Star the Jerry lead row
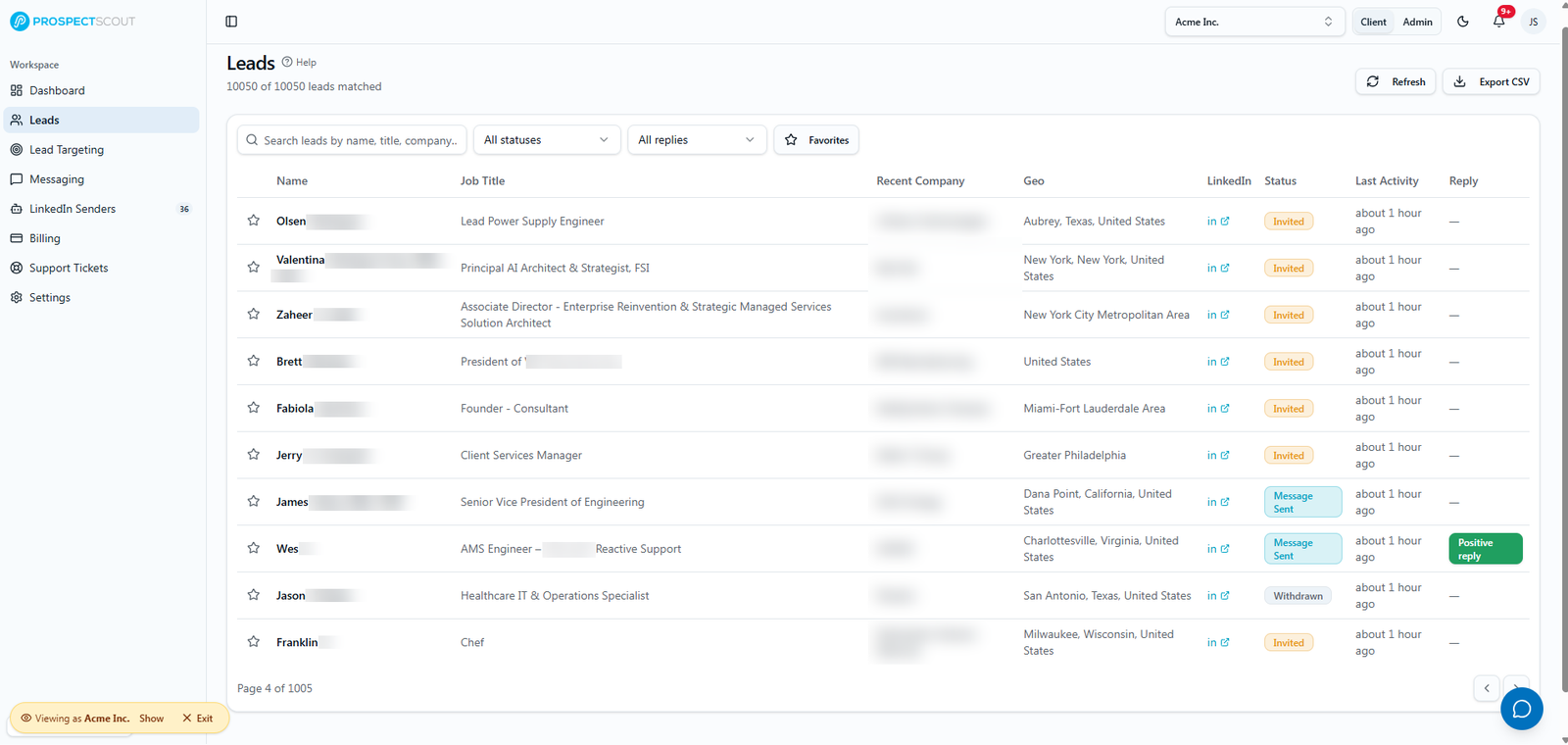The width and height of the screenshot is (1568, 745). pyautogui.click(x=254, y=455)
